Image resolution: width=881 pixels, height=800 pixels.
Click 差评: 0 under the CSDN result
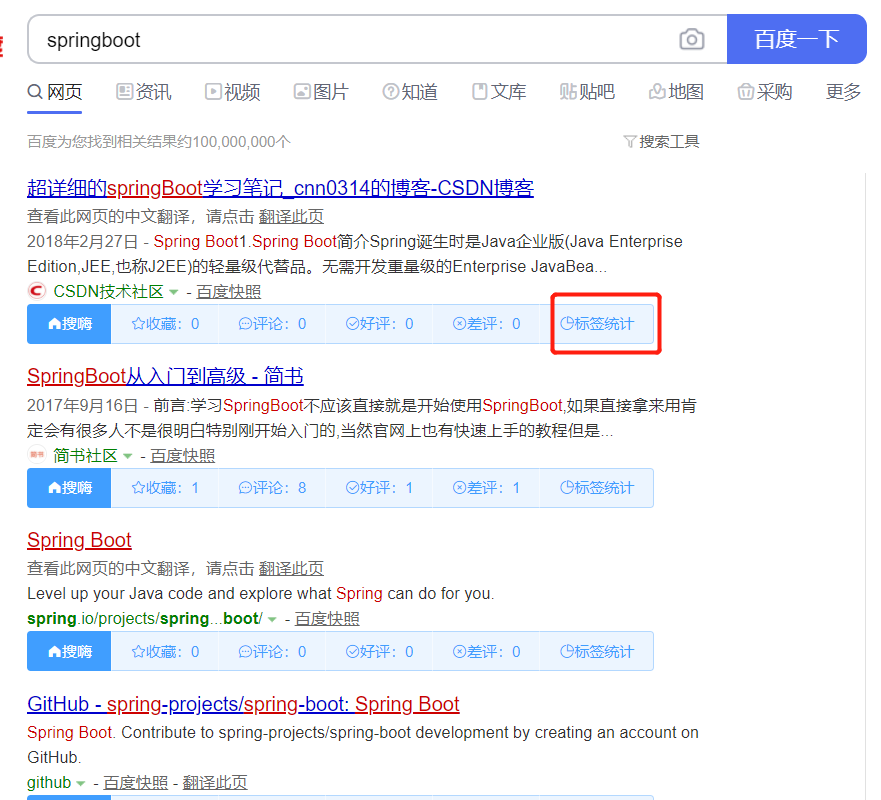point(486,324)
